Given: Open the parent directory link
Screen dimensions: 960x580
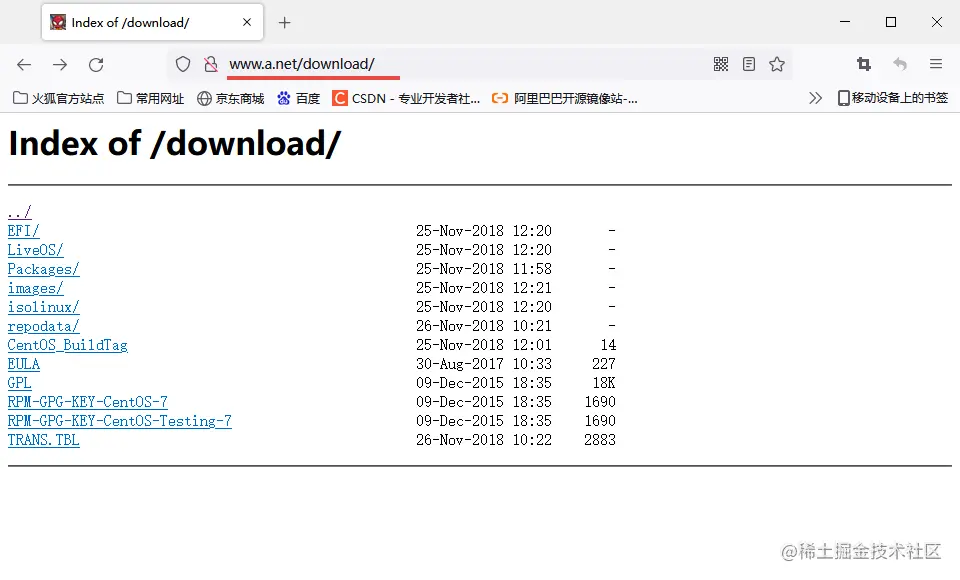Looking at the screenshot, I should click(x=19, y=211).
